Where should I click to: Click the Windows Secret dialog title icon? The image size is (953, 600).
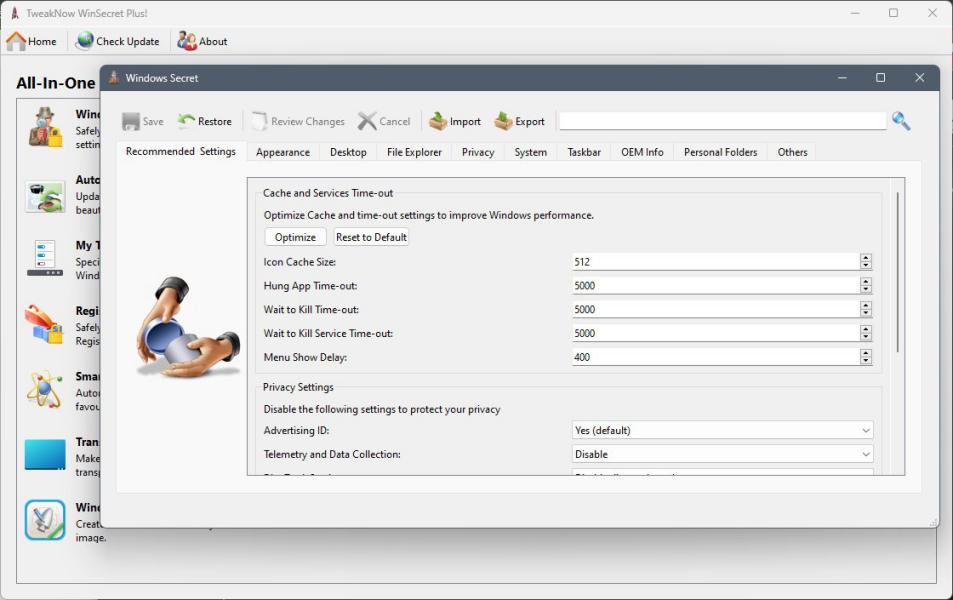[114, 78]
